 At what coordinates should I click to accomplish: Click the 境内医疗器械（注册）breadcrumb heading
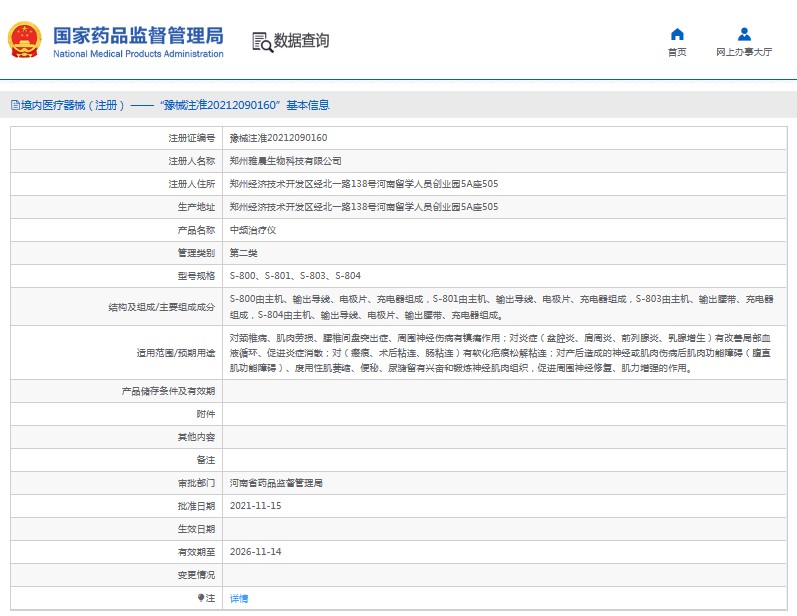click(73, 105)
